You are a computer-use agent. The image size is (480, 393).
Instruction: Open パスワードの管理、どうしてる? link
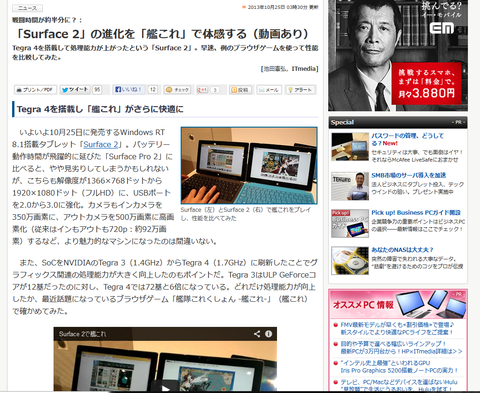tap(407, 139)
